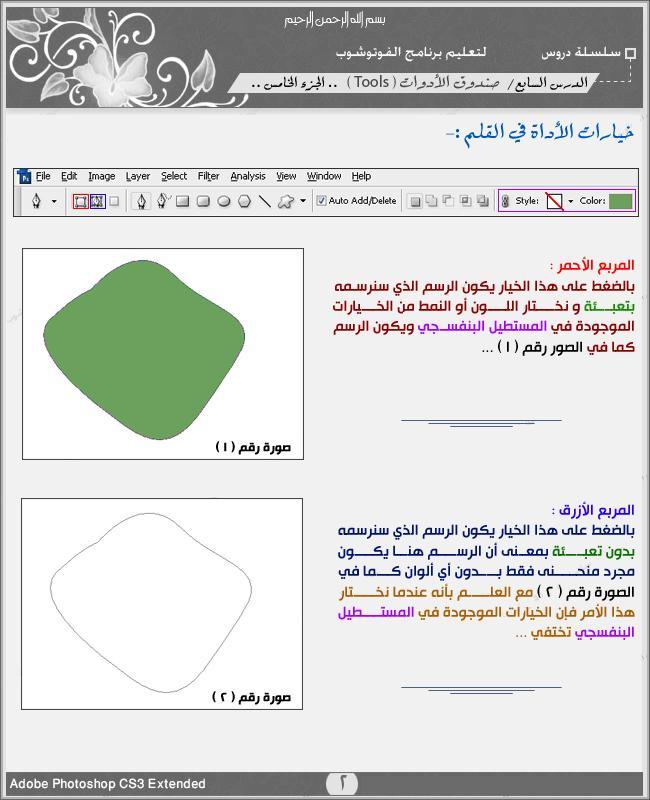The image size is (650, 800).
Task: Select the Polygon shape tool
Action: [x=244, y=201]
